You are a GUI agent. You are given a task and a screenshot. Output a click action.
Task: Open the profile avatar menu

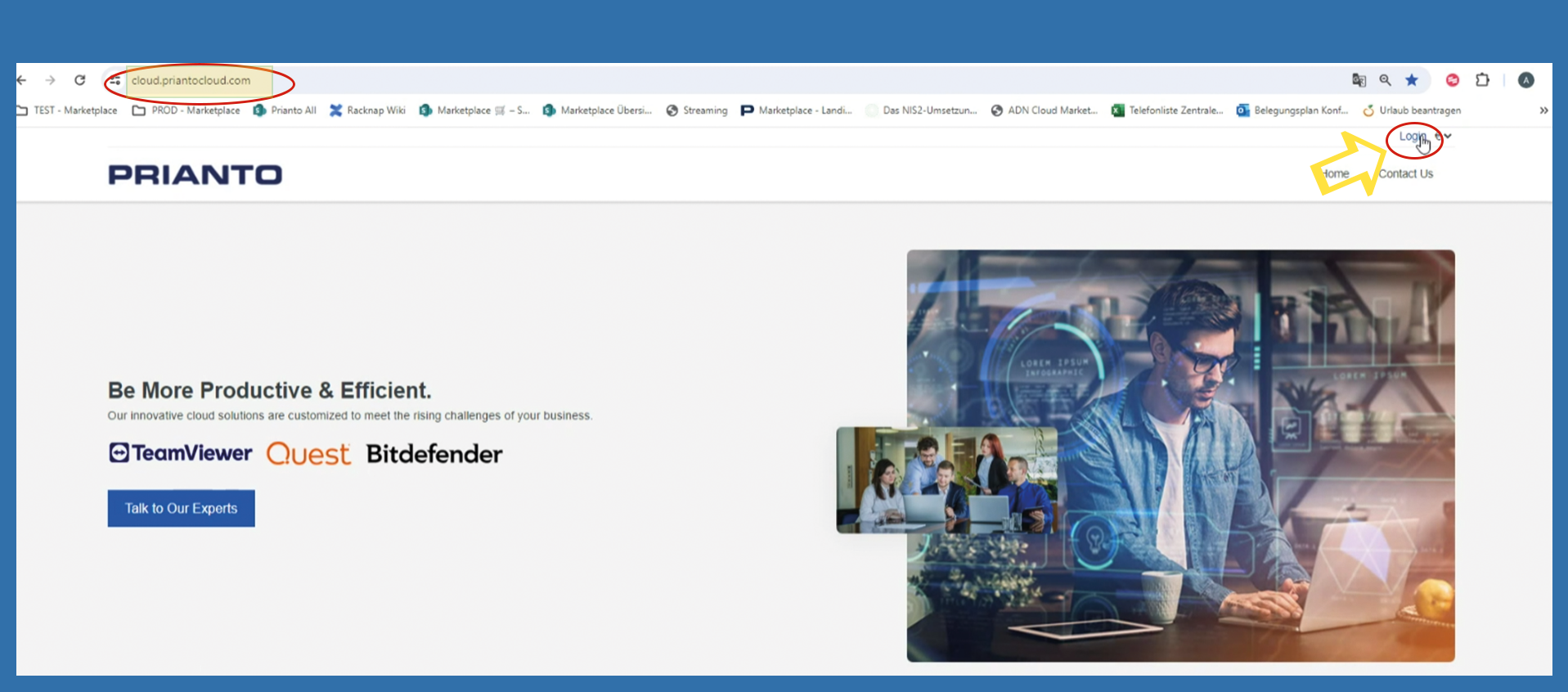click(x=1525, y=80)
